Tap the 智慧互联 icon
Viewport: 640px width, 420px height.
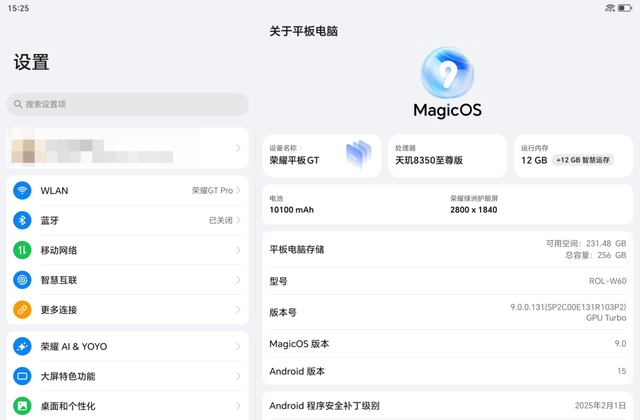point(22,280)
